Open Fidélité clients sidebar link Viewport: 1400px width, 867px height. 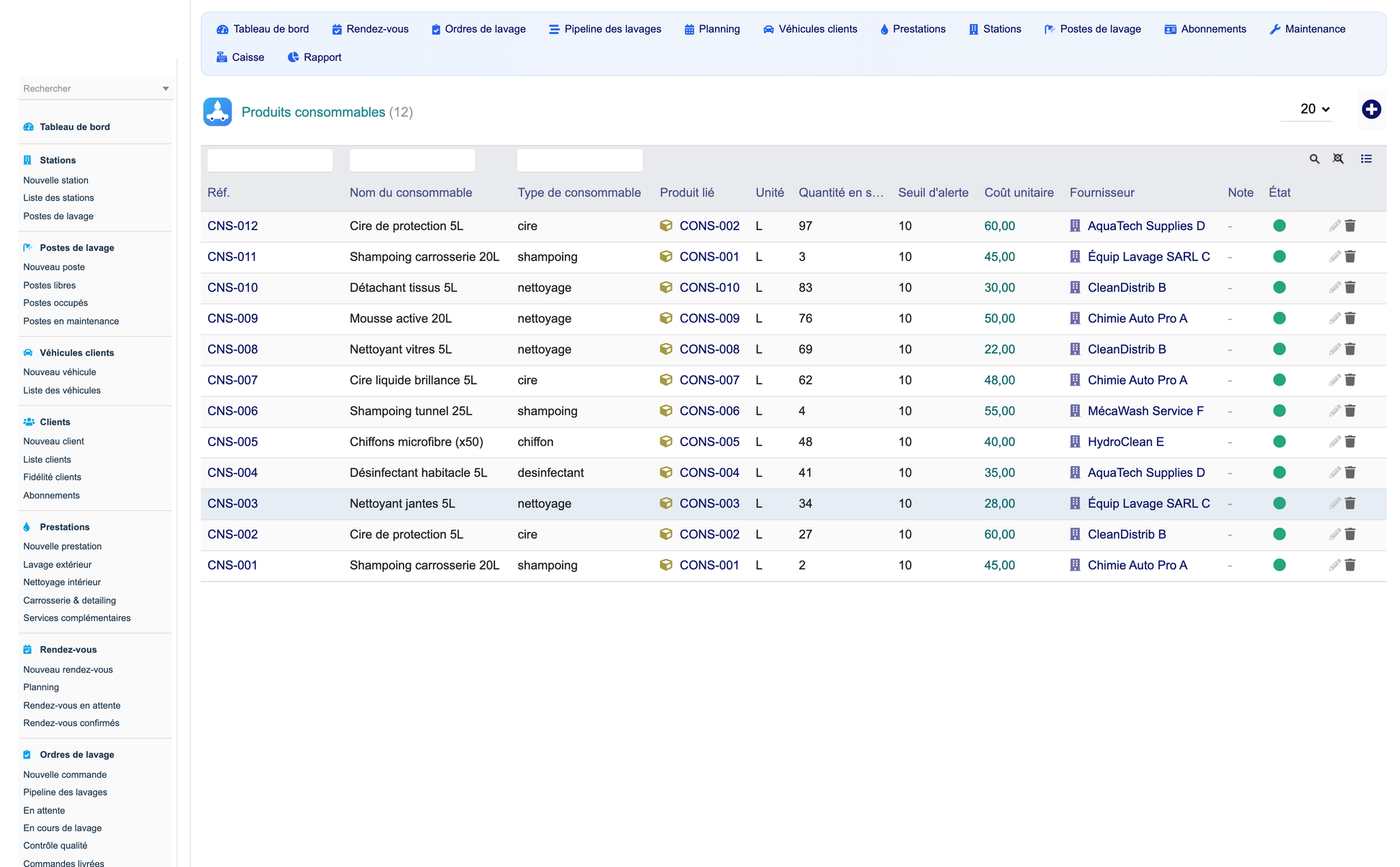coord(52,477)
